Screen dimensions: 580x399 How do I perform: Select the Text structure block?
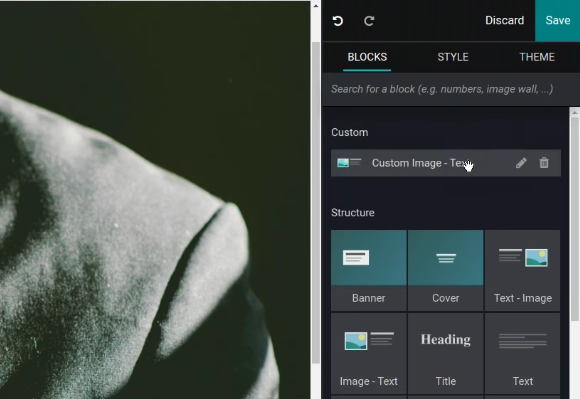pos(523,354)
